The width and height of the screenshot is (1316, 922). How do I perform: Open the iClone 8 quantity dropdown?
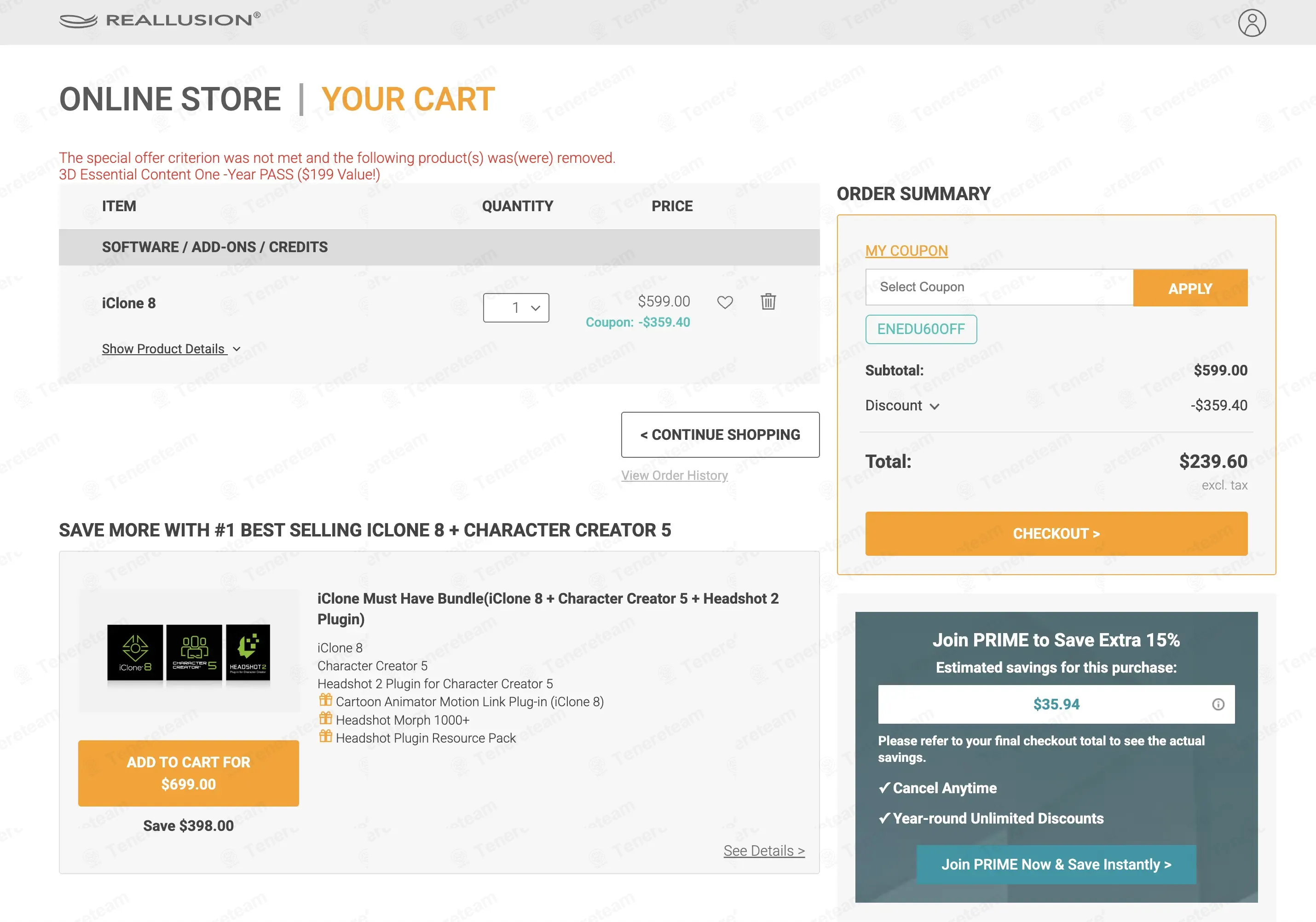pyautogui.click(x=516, y=308)
